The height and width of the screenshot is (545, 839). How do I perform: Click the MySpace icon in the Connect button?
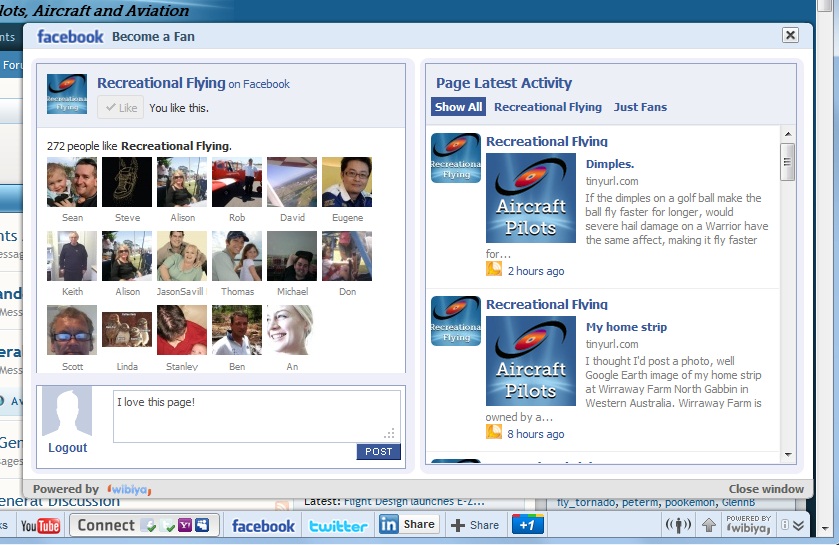click(x=202, y=525)
